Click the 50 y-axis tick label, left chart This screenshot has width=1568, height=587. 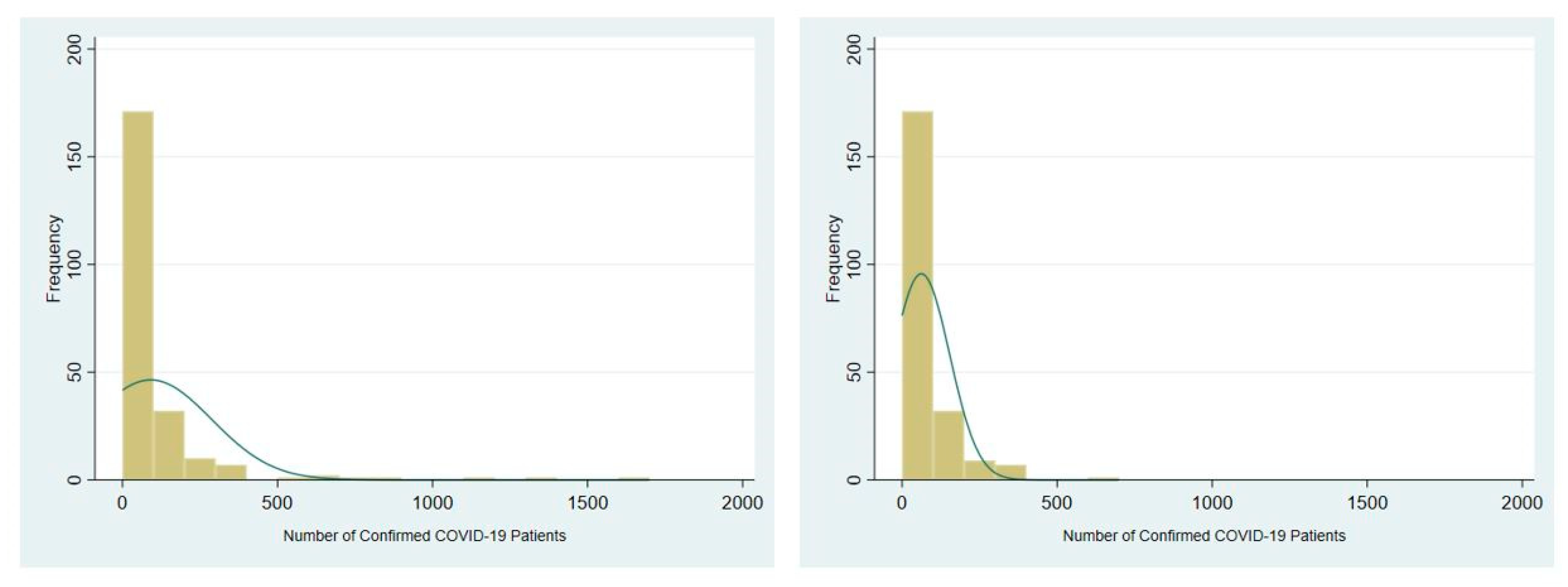pos(74,372)
